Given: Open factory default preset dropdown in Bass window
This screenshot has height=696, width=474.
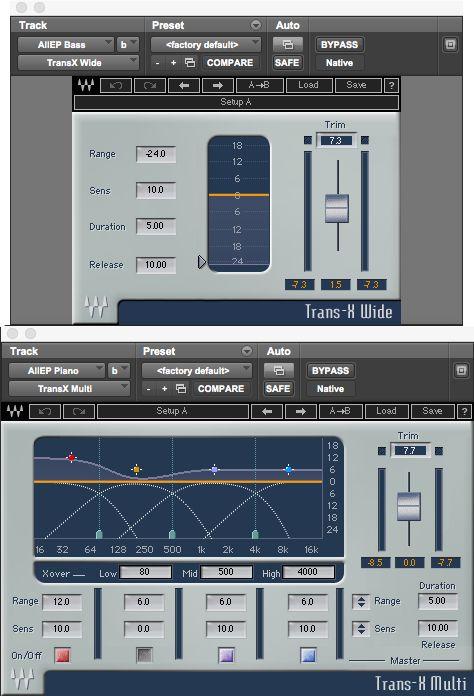Looking at the screenshot, I should coord(206,44).
